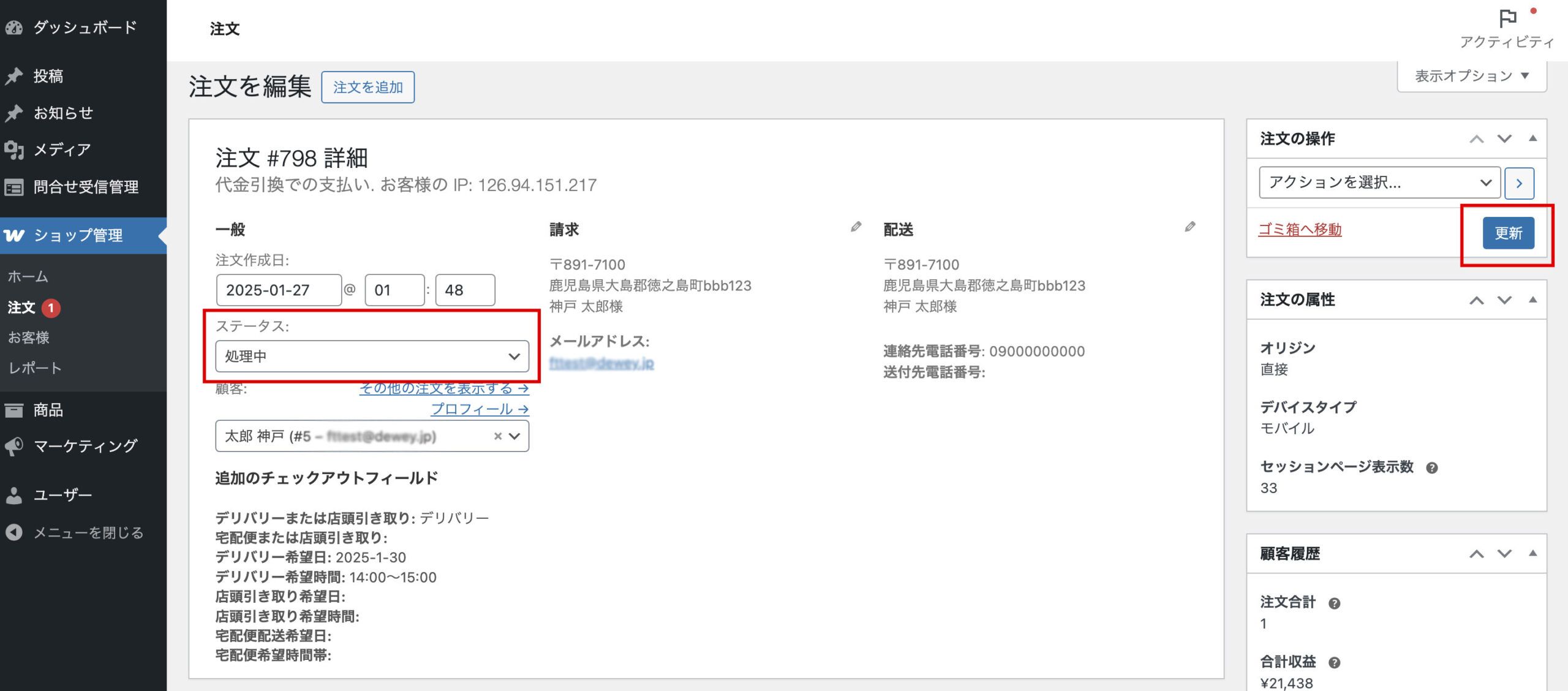Move 注文の属性 panel down with arrow
The width and height of the screenshot is (1568, 691).
click(1504, 300)
